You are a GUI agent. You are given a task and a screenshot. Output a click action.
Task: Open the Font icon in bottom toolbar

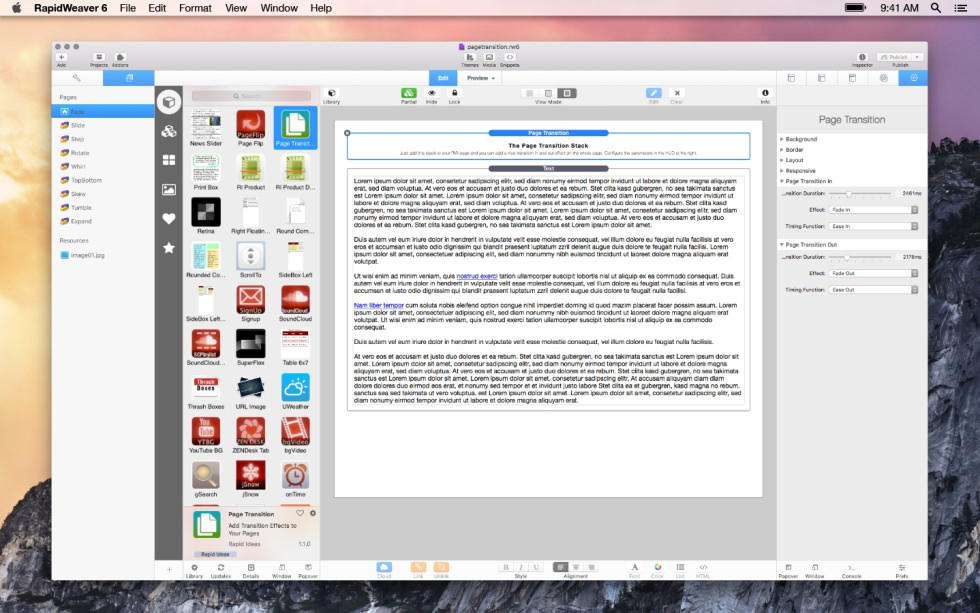click(x=634, y=567)
